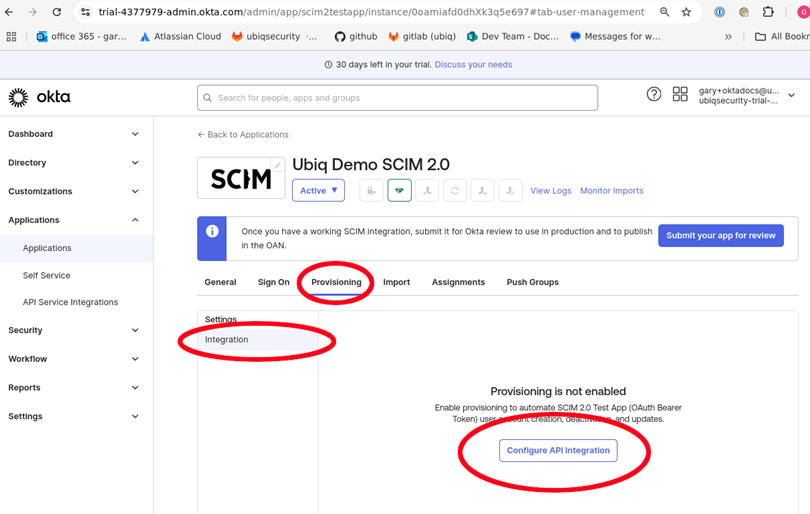Open the user account dropdown chevron

[x=791, y=96]
